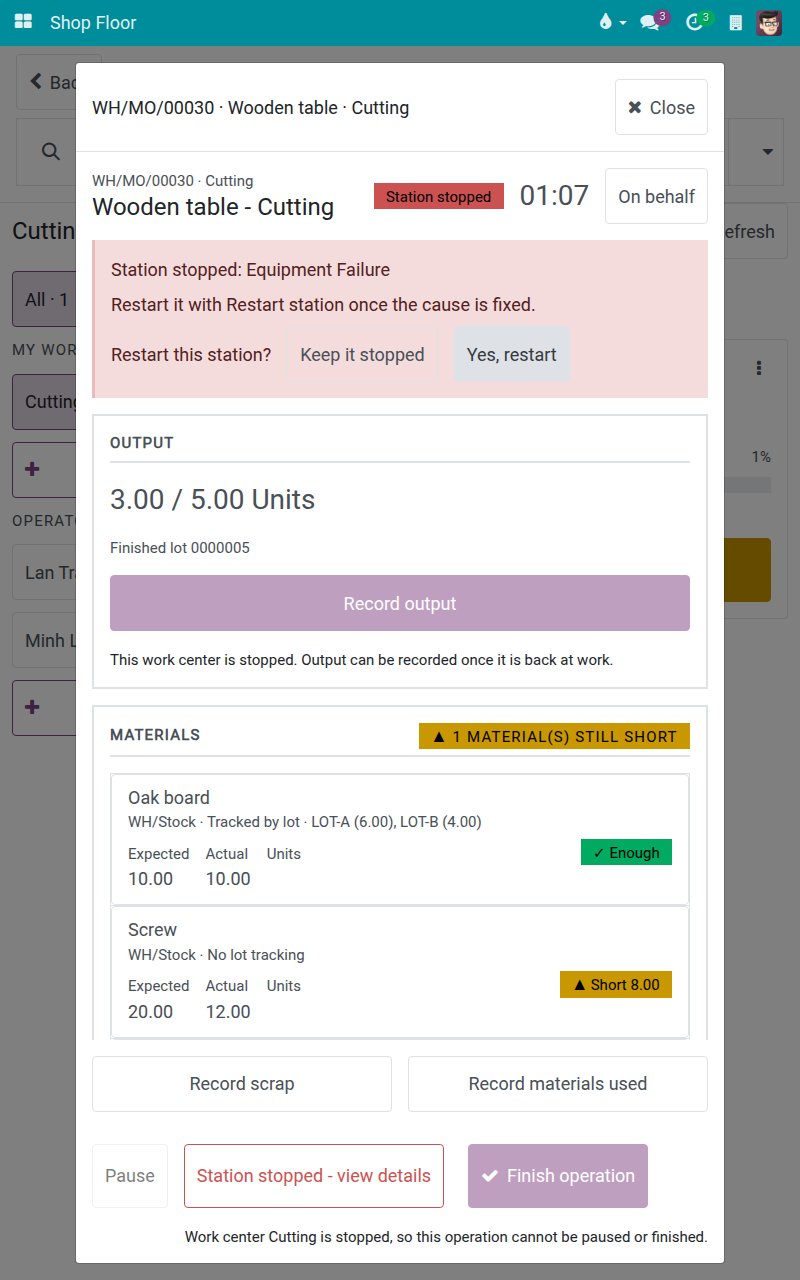Click the On behalf button
Viewport: 800px width, 1280px height.
click(656, 196)
